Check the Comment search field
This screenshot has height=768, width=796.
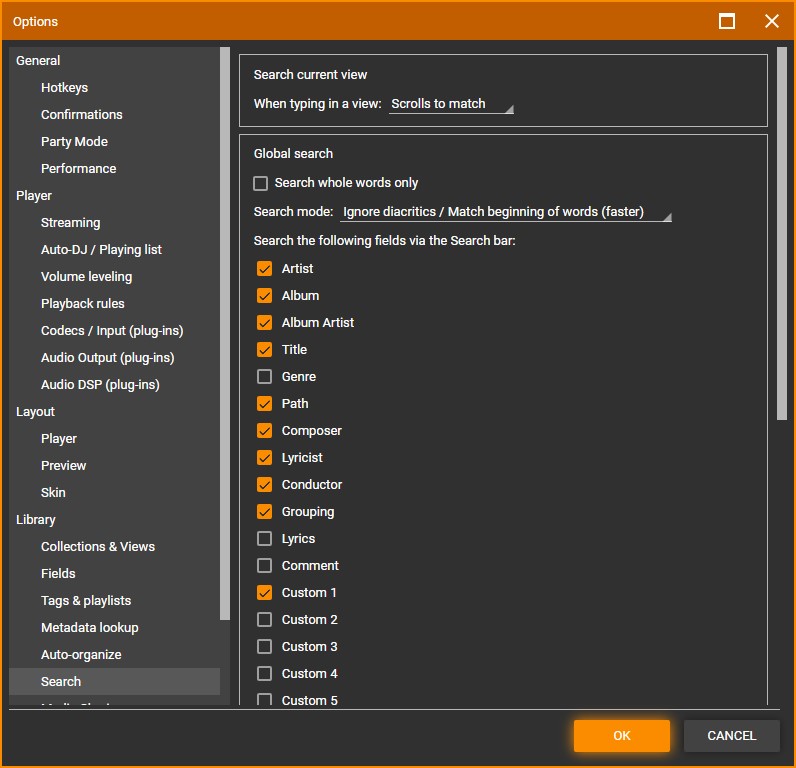tap(264, 565)
